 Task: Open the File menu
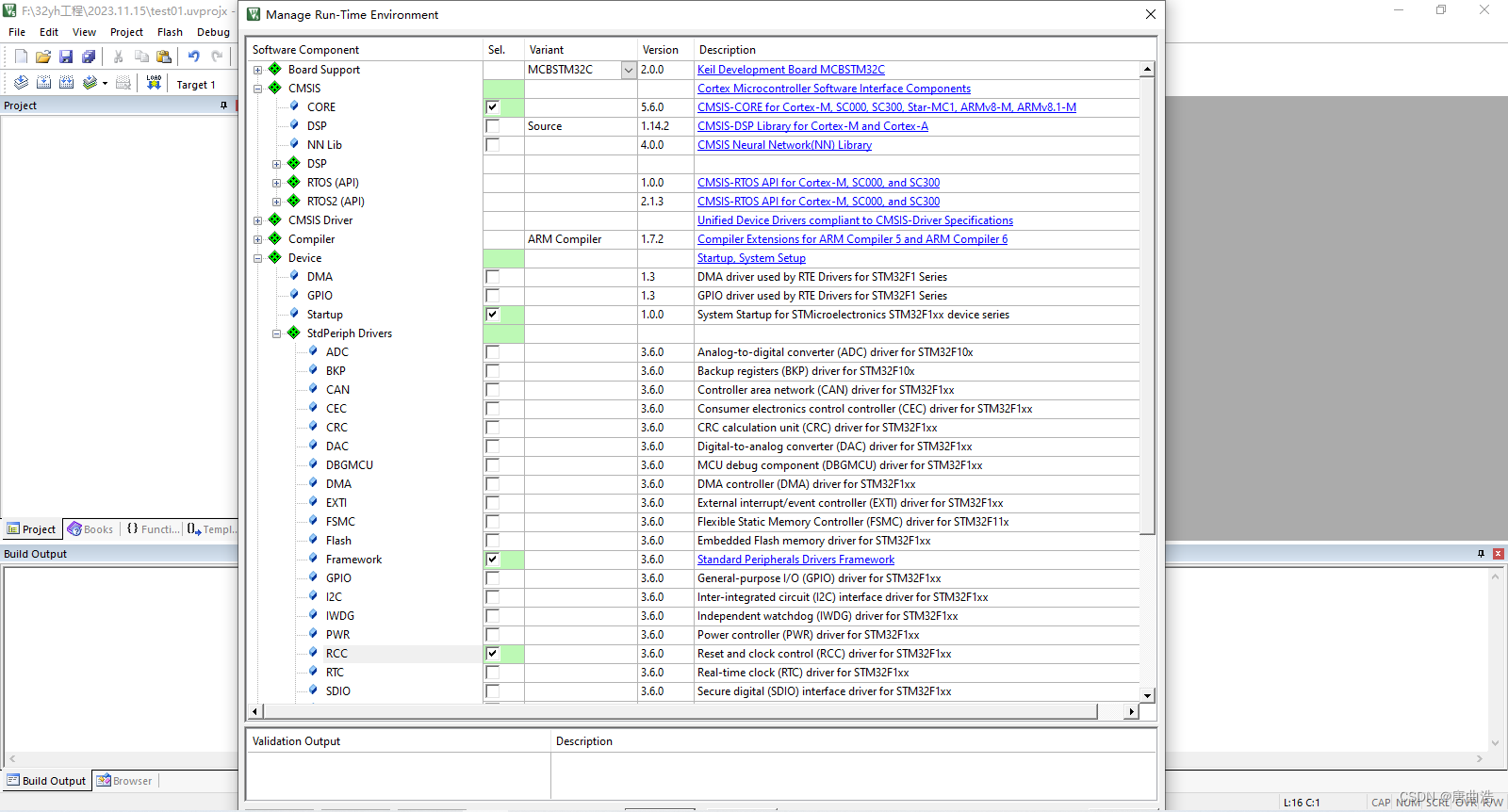17,32
